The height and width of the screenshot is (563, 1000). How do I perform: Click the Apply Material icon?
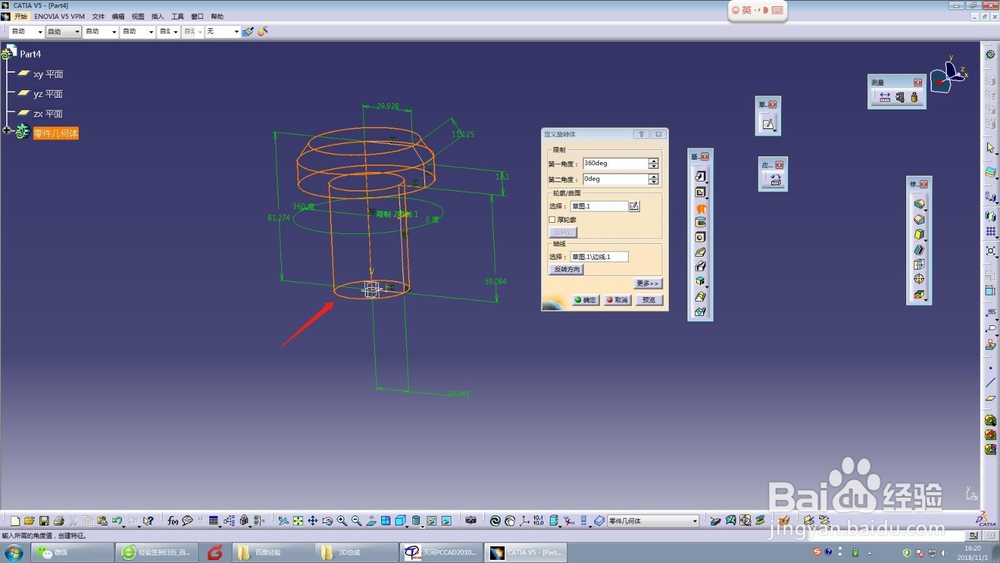tap(775, 180)
